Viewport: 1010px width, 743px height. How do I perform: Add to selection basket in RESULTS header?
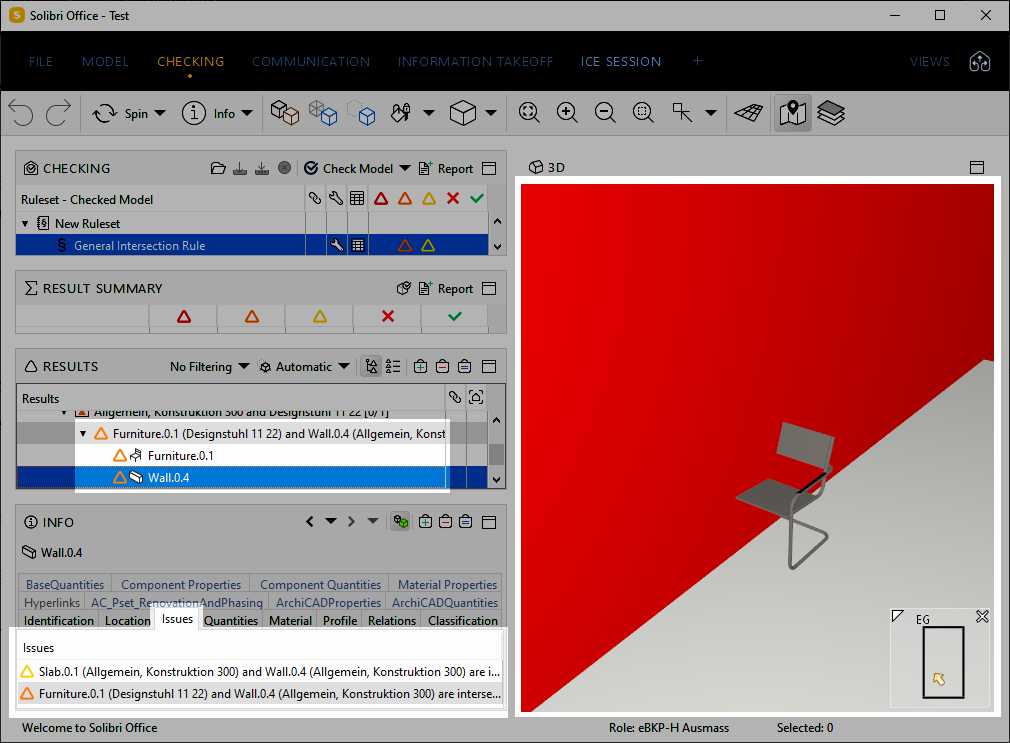pos(421,367)
